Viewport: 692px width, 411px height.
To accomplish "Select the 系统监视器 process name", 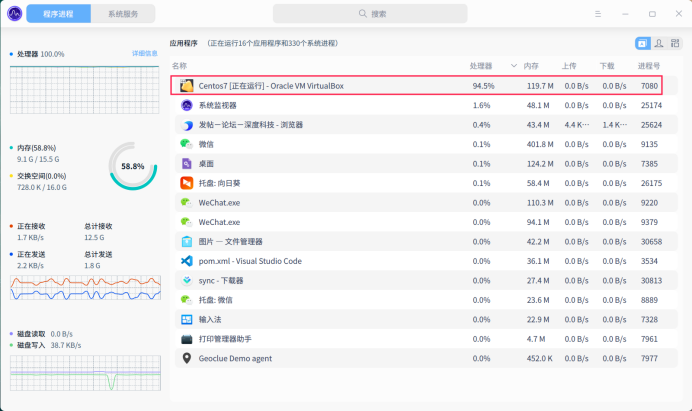I will (x=218, y=105).
